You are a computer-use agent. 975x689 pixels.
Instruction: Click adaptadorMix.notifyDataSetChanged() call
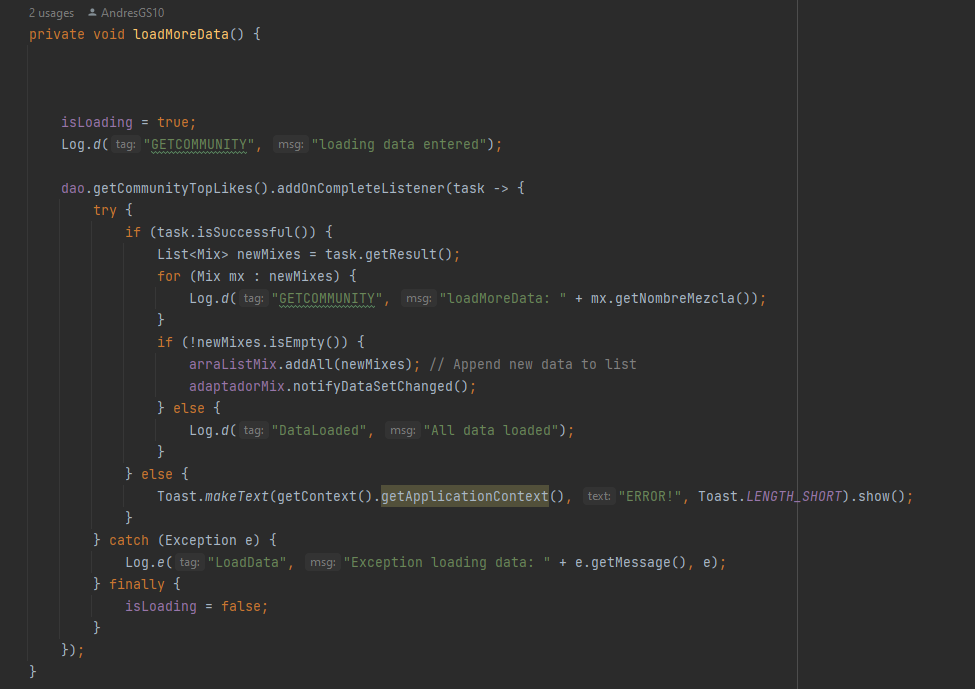pos(328,387)
